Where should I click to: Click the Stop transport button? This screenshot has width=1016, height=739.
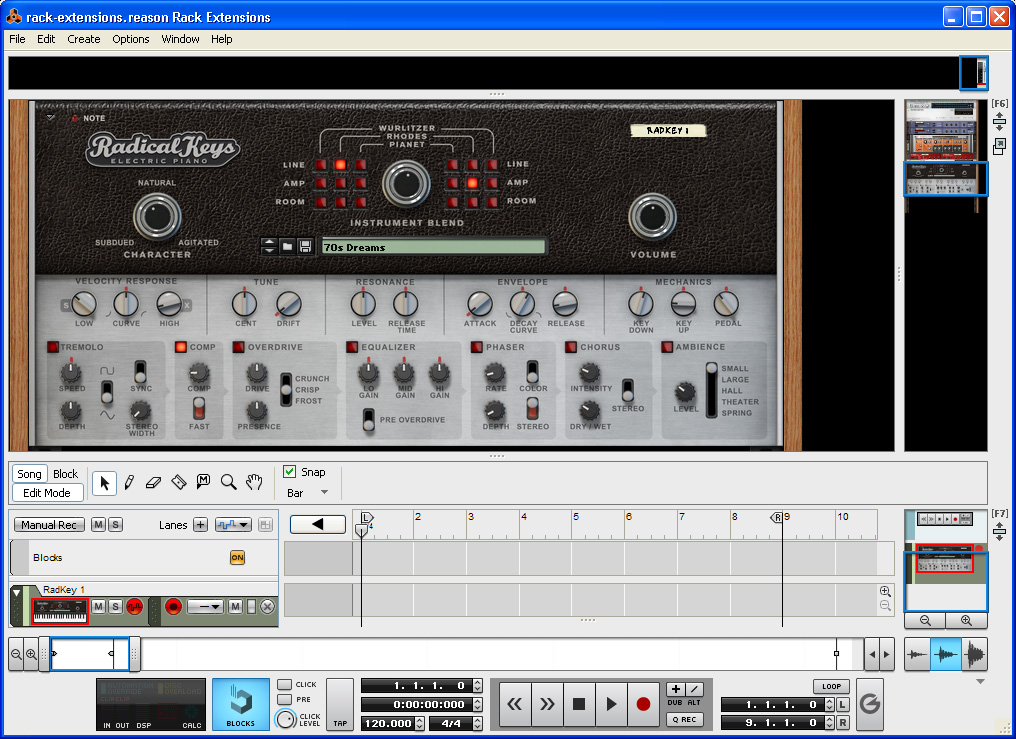click(579, 703)
